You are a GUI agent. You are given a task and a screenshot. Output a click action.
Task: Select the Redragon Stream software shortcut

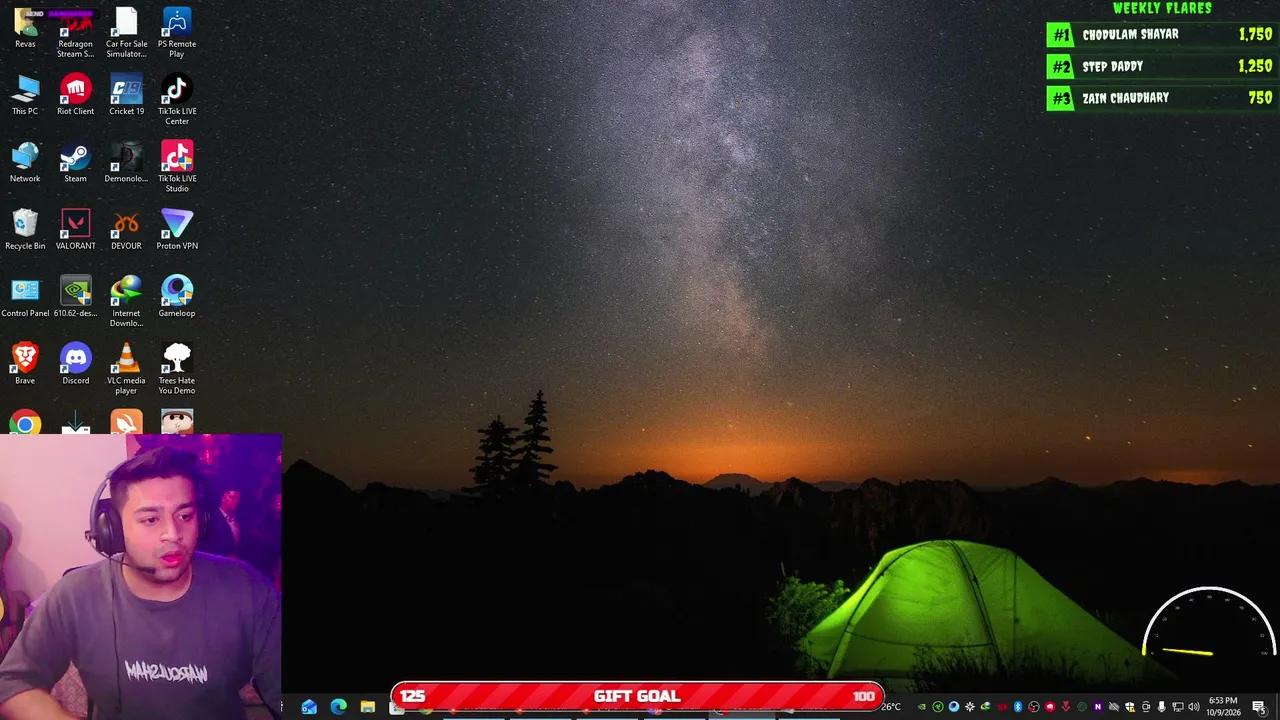point(75,33)
